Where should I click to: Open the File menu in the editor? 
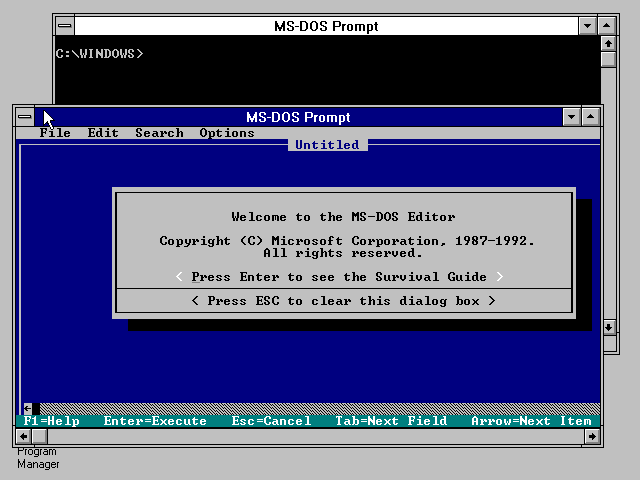[x=55, y=133]
